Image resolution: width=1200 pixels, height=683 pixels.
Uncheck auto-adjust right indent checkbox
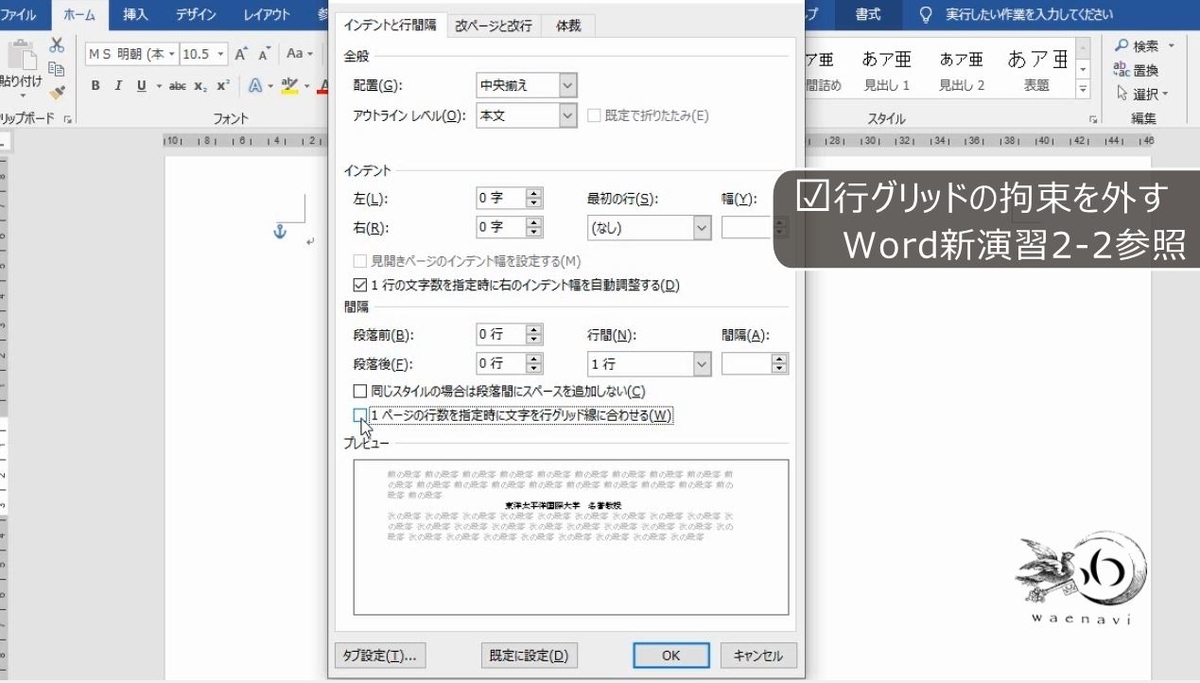click(x=360, y=285)
